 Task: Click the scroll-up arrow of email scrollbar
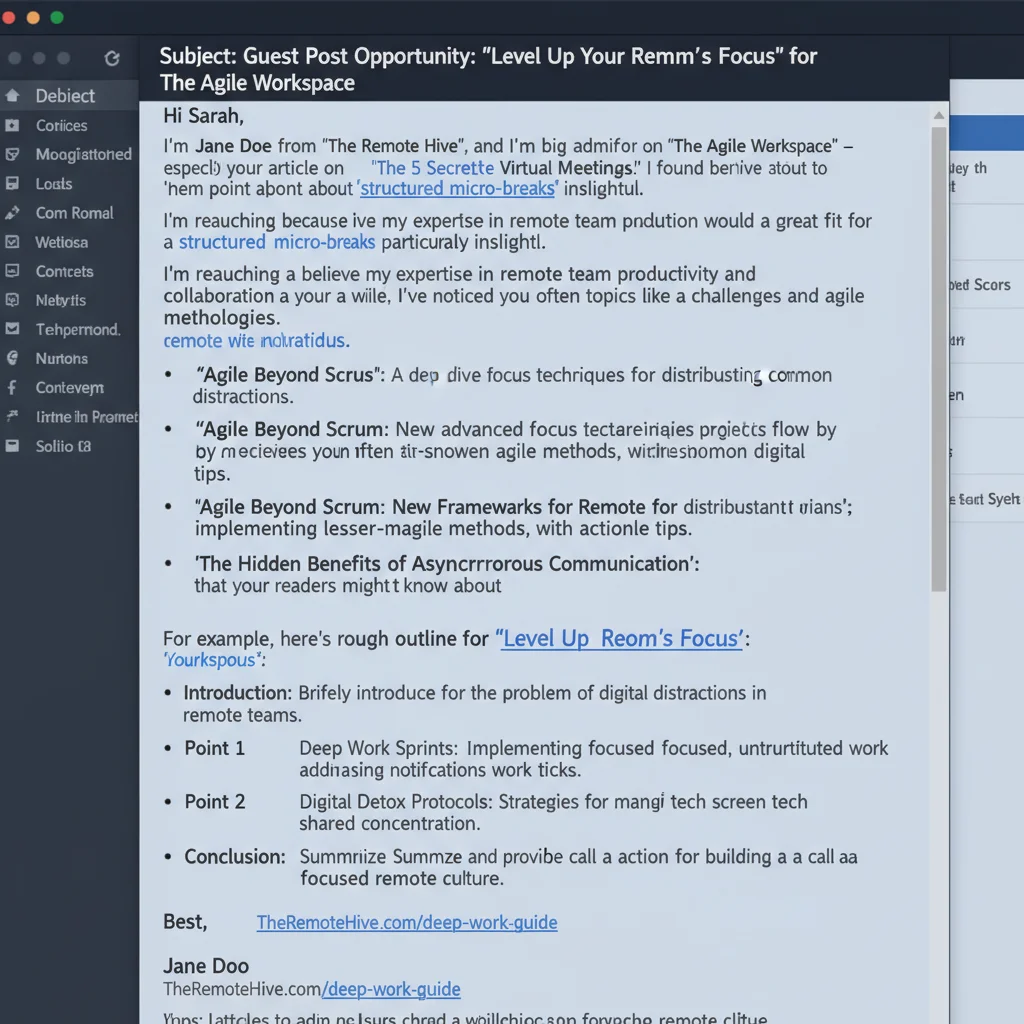click(x=939, y=116)
